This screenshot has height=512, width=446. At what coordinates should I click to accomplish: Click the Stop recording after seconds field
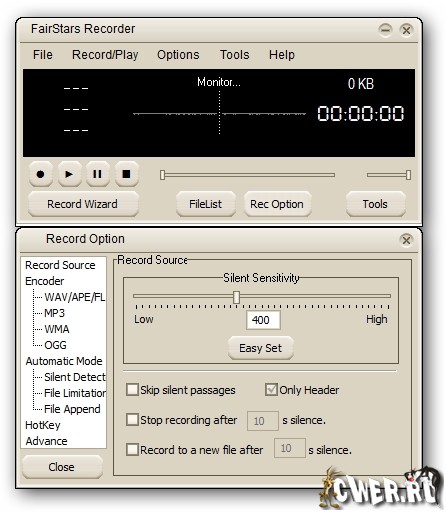[263, 421]
